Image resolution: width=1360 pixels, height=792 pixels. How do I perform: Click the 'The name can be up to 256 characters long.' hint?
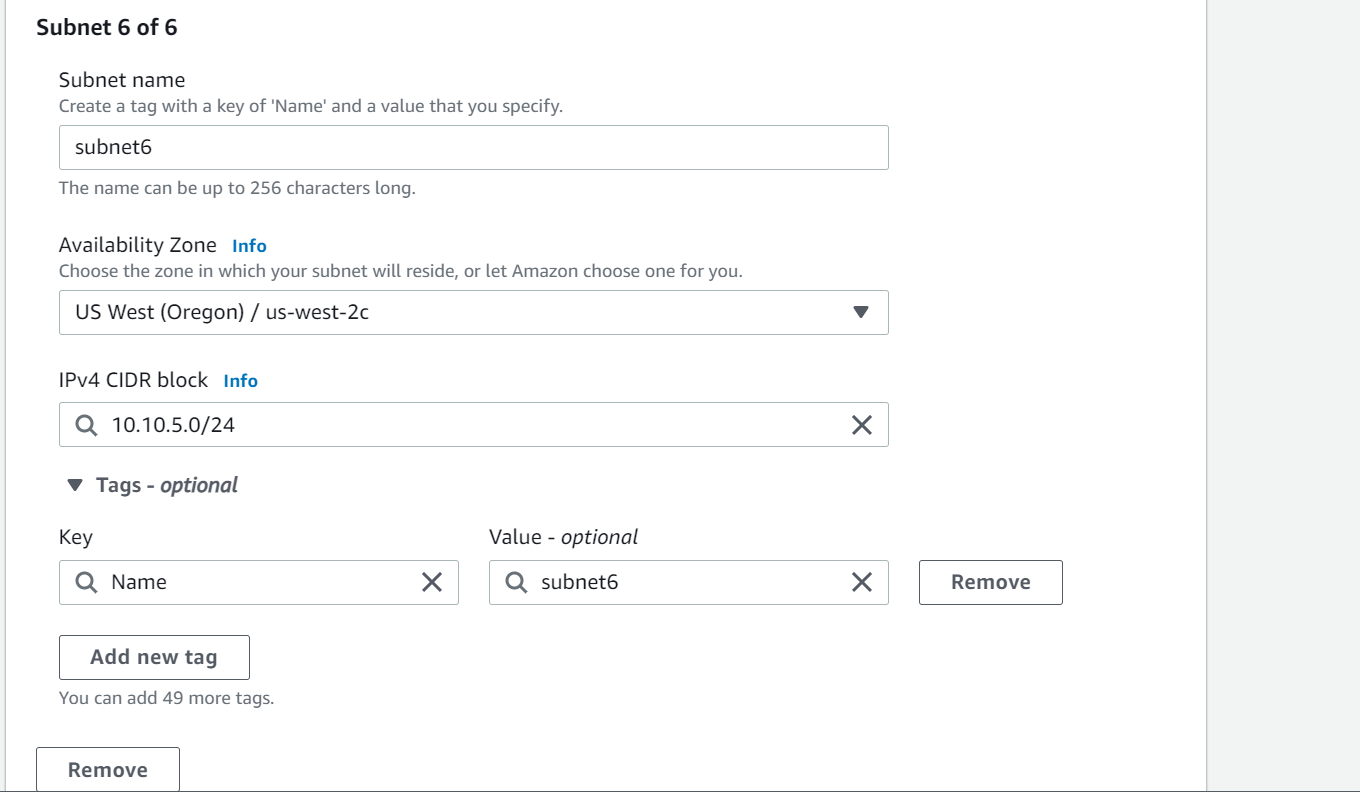pyautogui.click(x=237, y=188)
